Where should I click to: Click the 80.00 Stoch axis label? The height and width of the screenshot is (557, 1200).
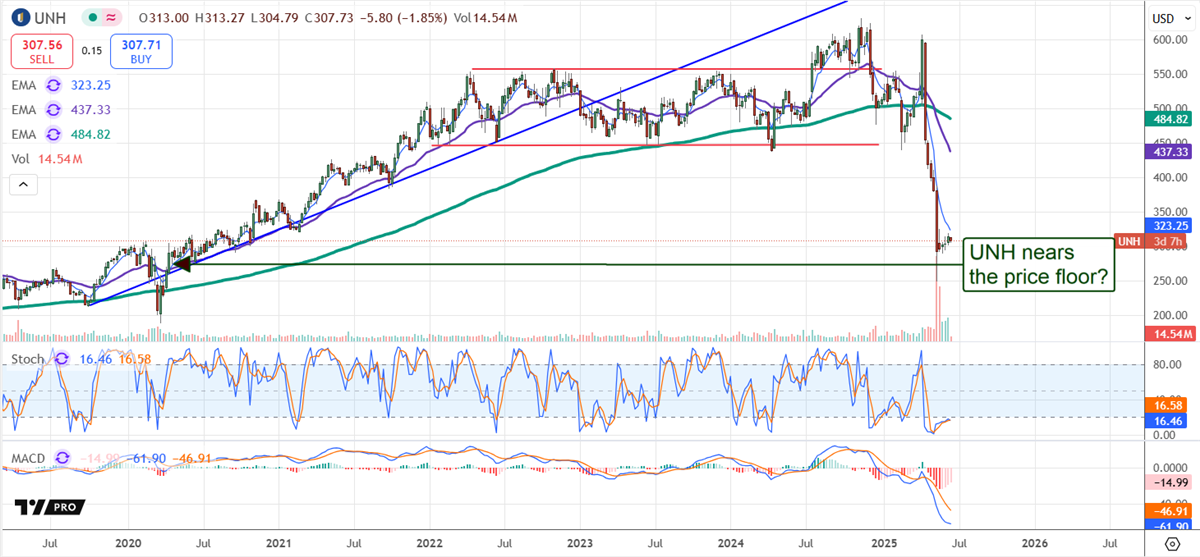(x=1166, y=365)
